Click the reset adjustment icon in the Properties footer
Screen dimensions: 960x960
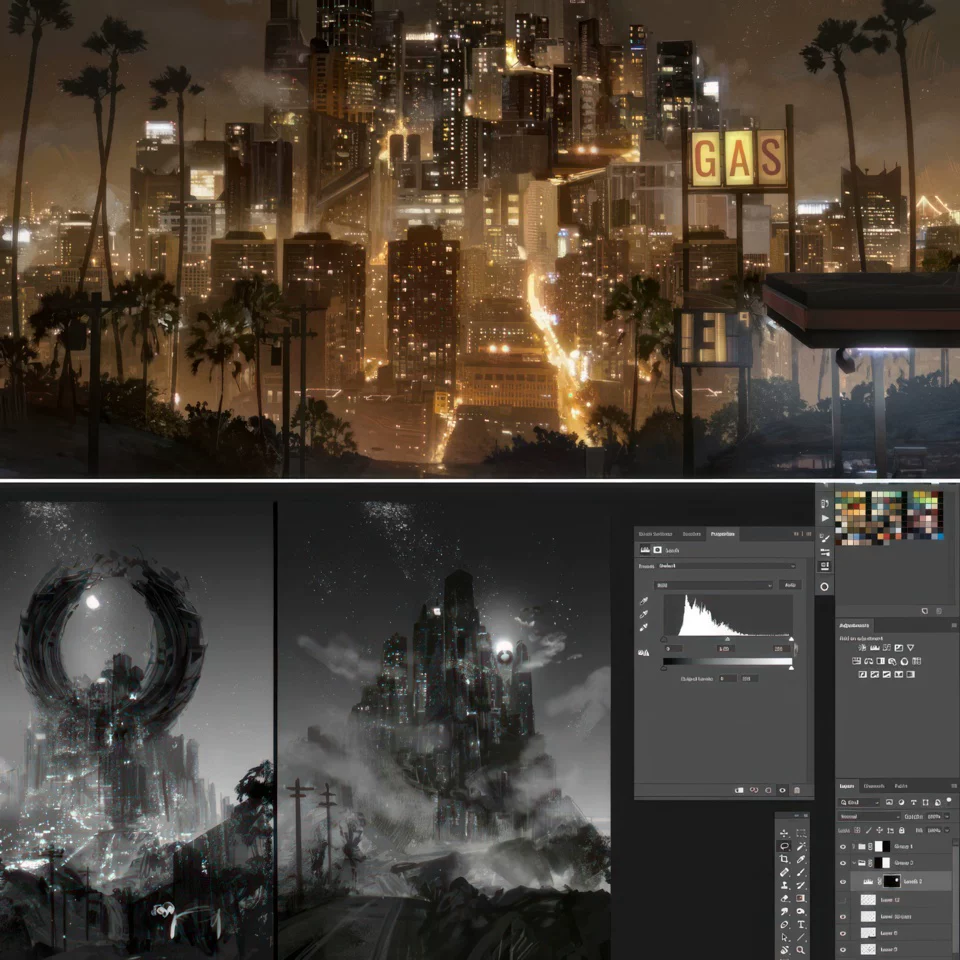tap(768, 790)
